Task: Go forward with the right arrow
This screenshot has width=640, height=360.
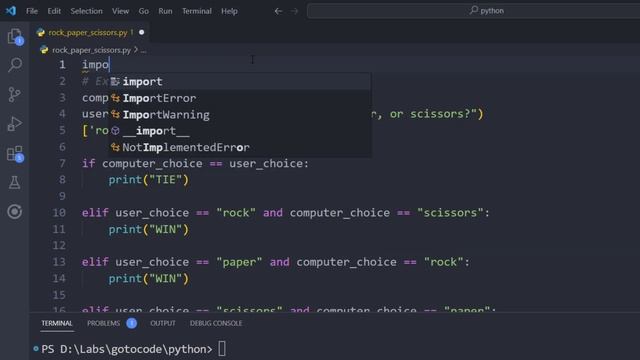Action: tap(294, 11)
